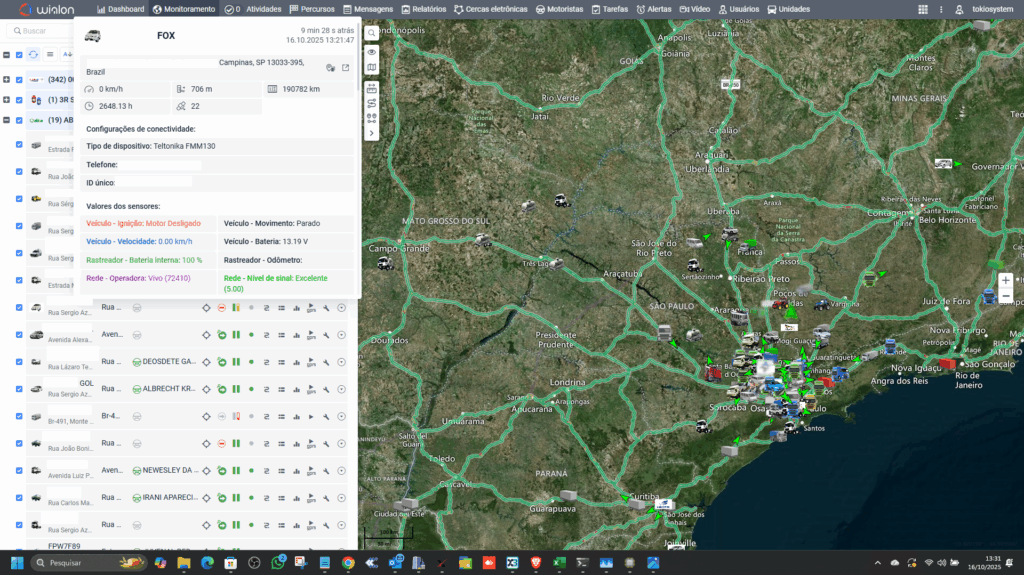Image resolution: width=1024 pixels, height=575 pixels.
Task: Open WhatsApp from the Windows taskbar
Action: (278, 563)
